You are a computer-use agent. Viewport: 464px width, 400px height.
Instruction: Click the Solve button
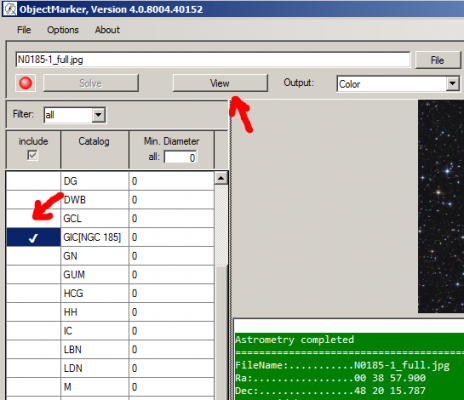(x=91, y=83)
